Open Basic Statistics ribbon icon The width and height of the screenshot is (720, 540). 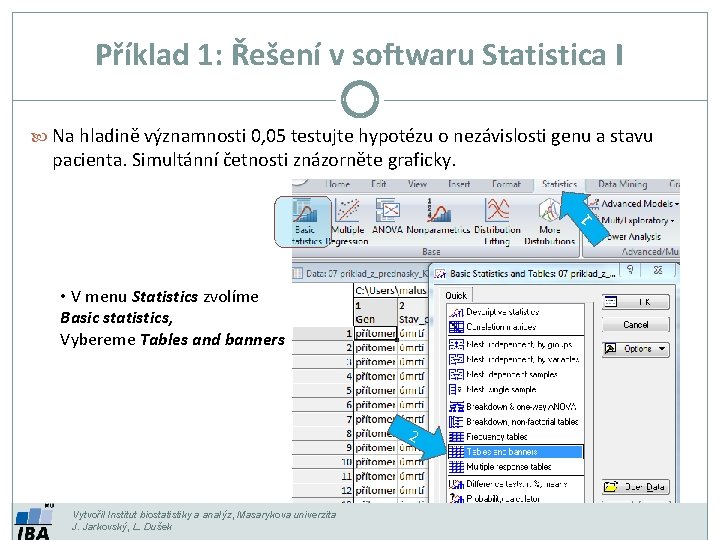tap(303, 221)
